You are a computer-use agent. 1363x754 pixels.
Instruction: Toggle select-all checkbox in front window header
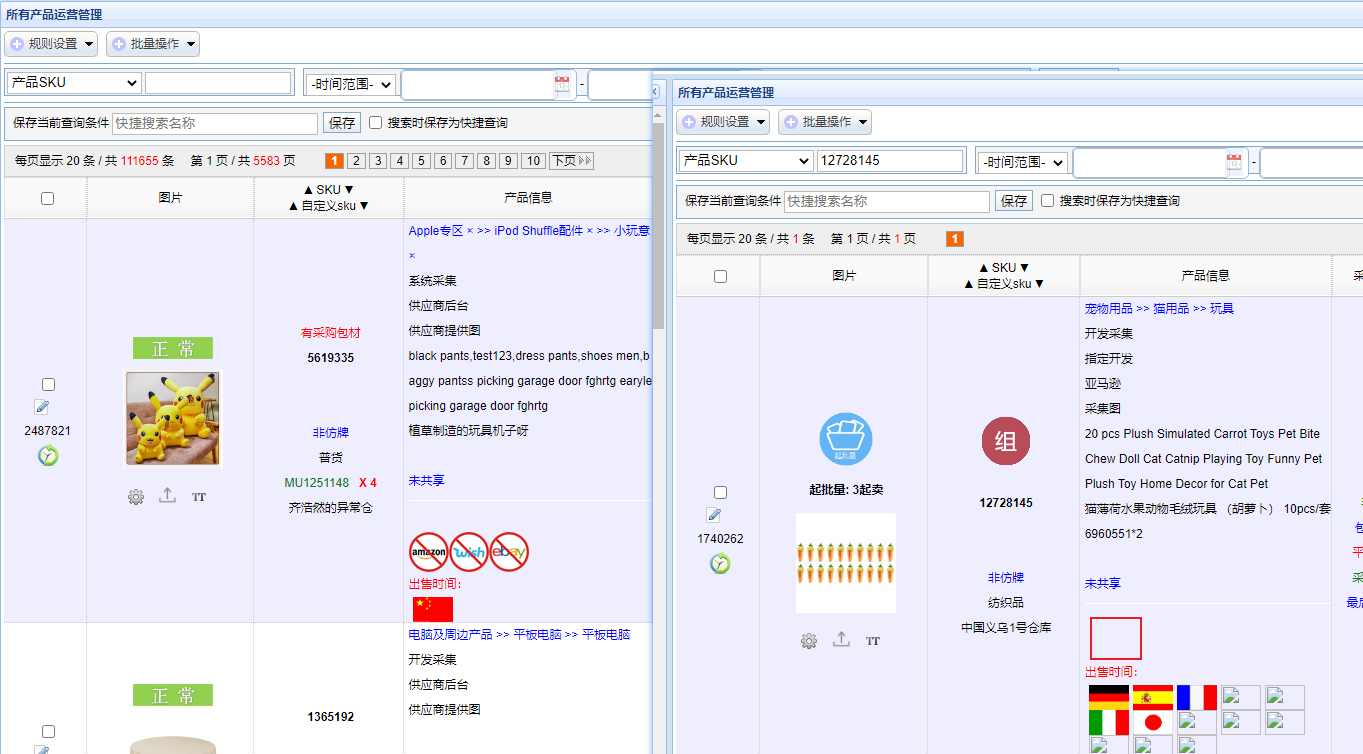coord(720,277)
